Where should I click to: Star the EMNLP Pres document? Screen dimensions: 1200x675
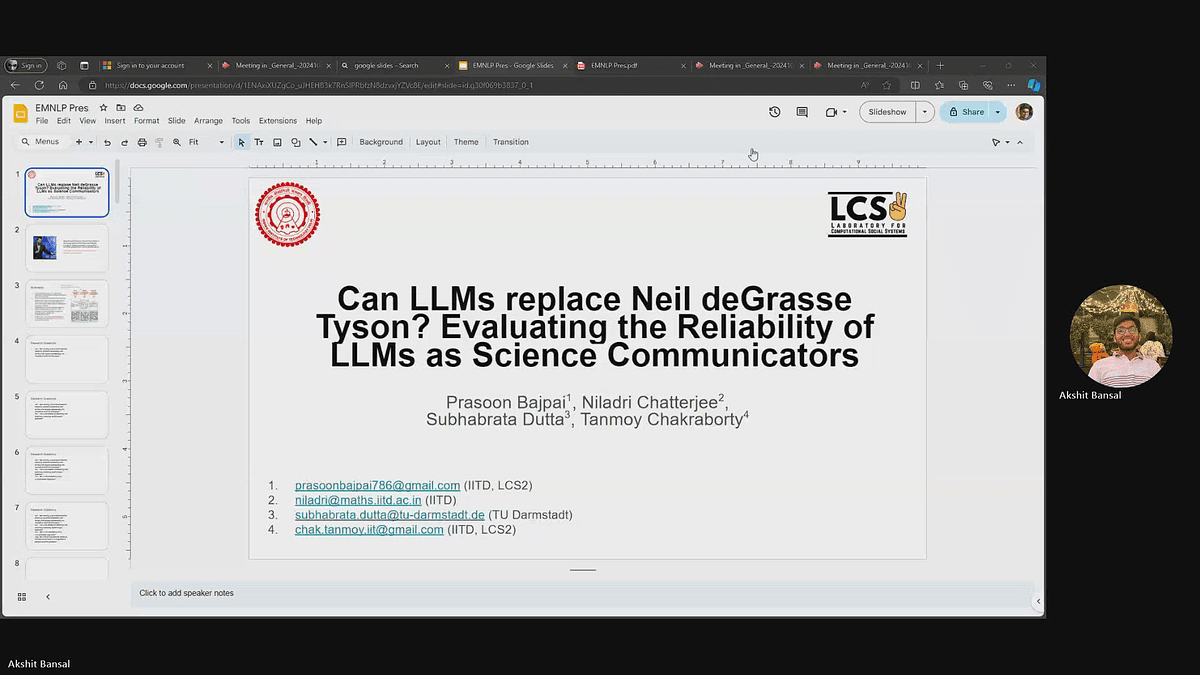[104, 107]
